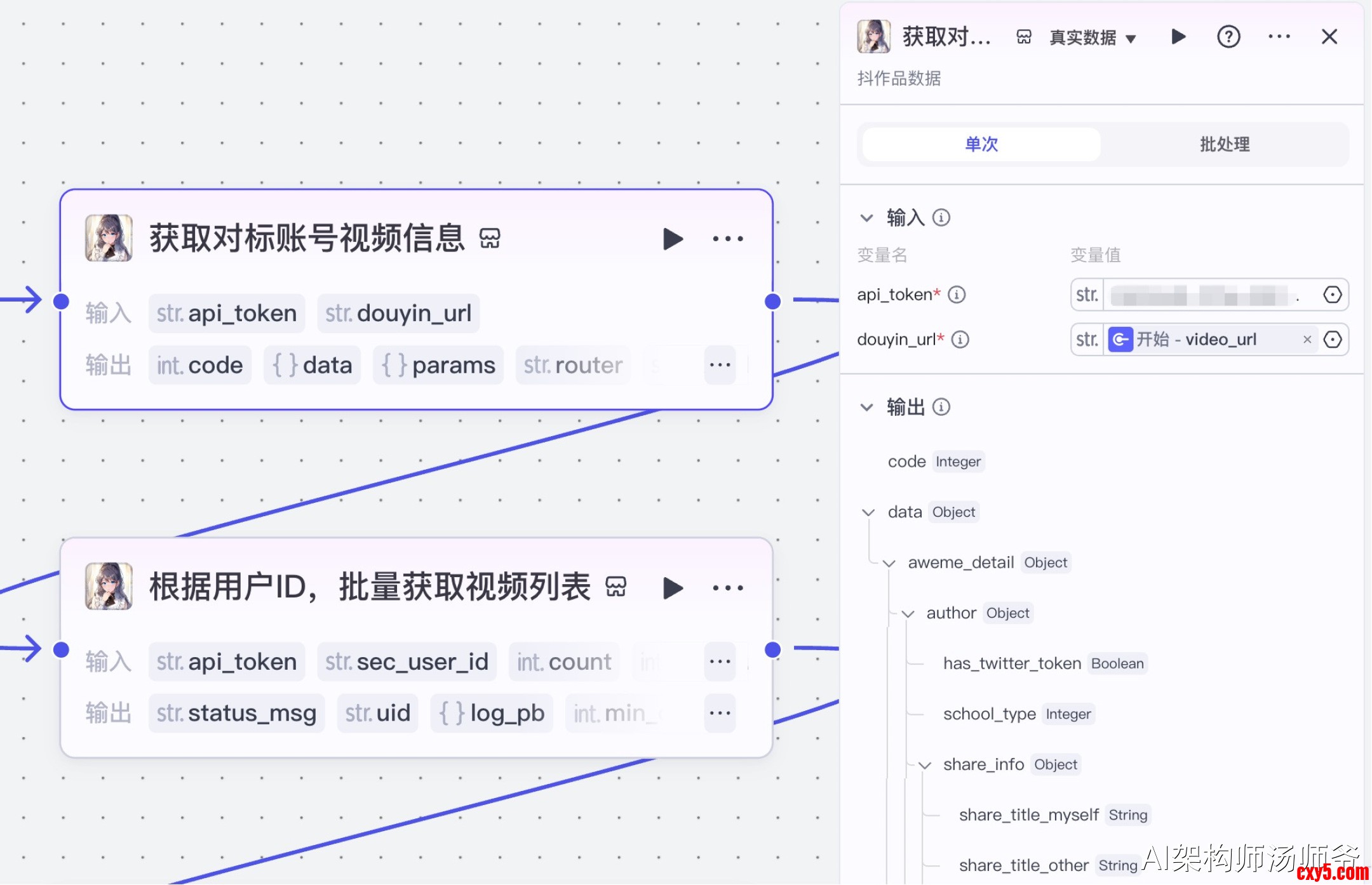Select the 单次 tab
Viewport: 1372px width, 885px height.
(x=981, y=144)
